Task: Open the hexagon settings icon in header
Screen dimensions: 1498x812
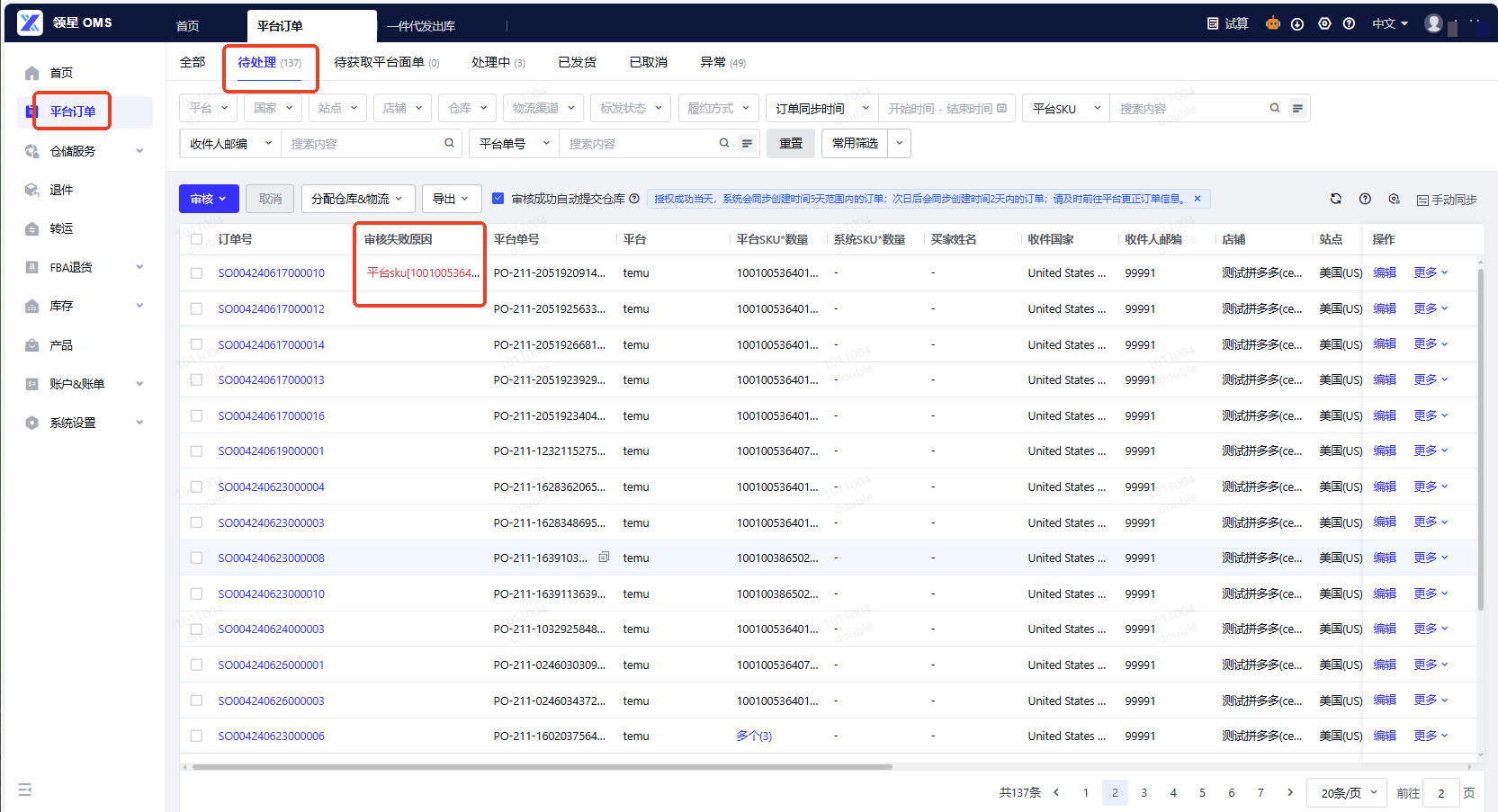Action: (x=1324, y=23)
